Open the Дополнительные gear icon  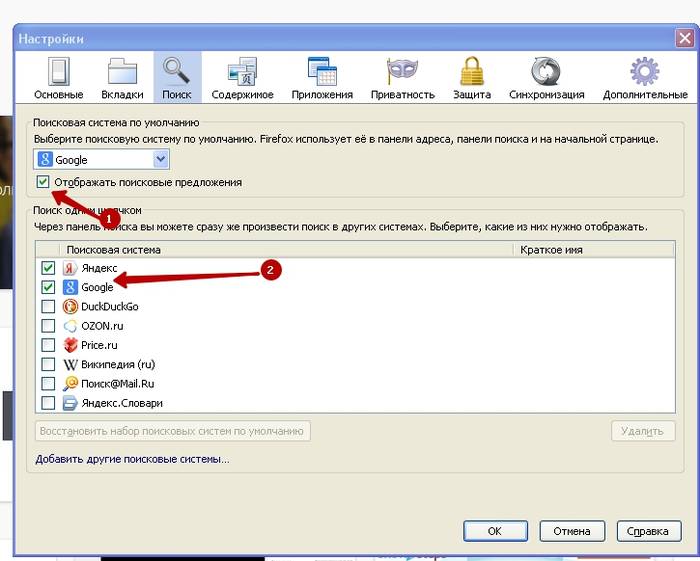[x=643, y=75]
